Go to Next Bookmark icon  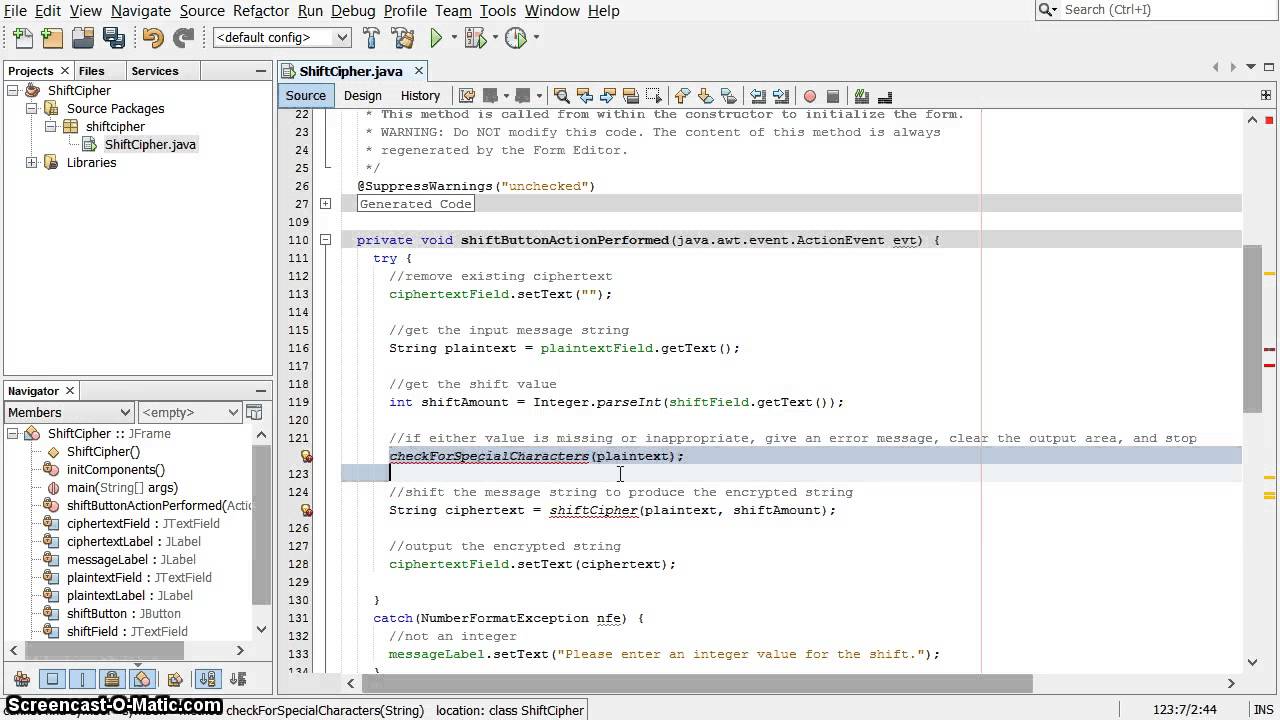pos(705,96)
